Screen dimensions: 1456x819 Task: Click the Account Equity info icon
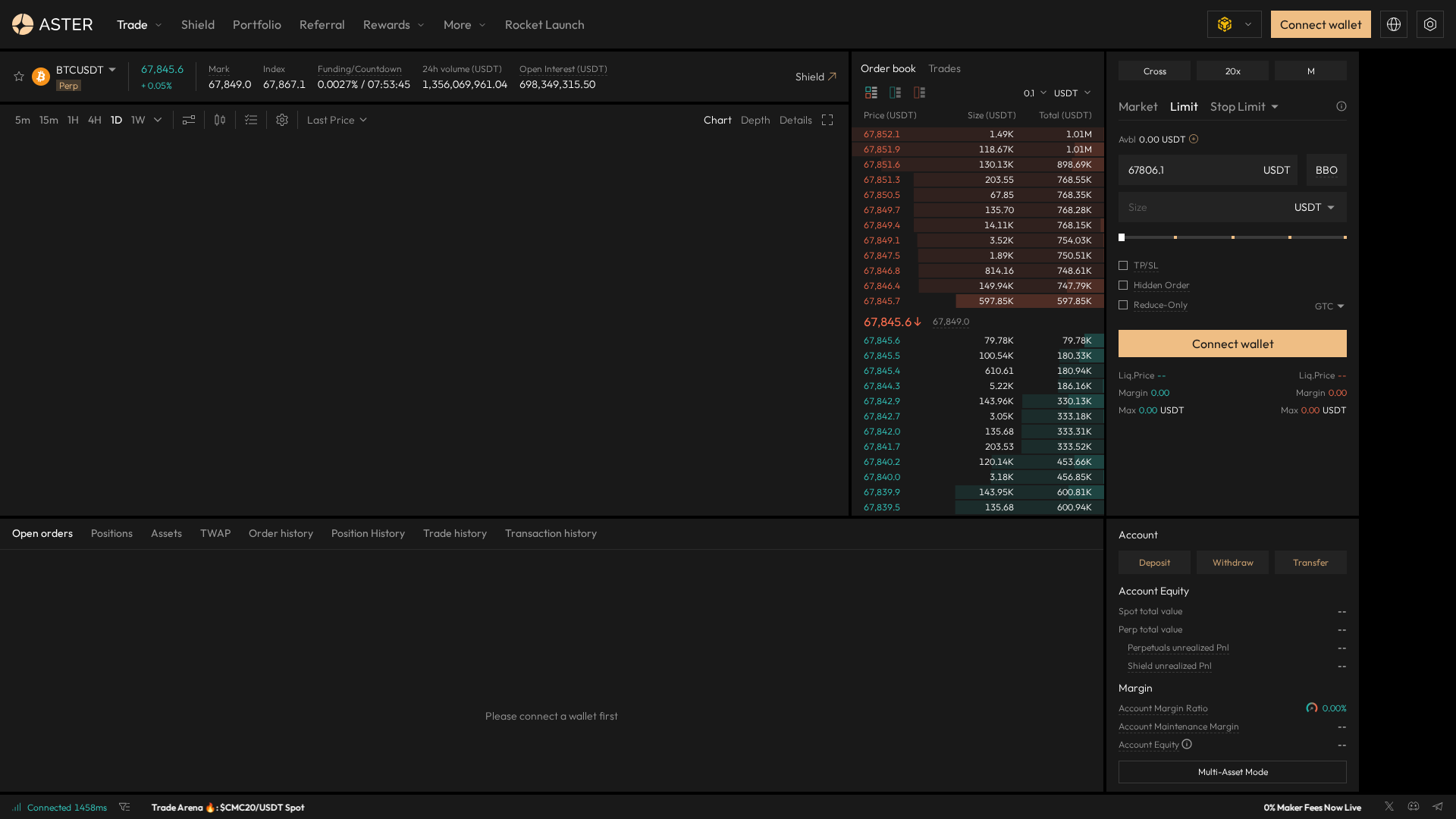point(1187,744)
